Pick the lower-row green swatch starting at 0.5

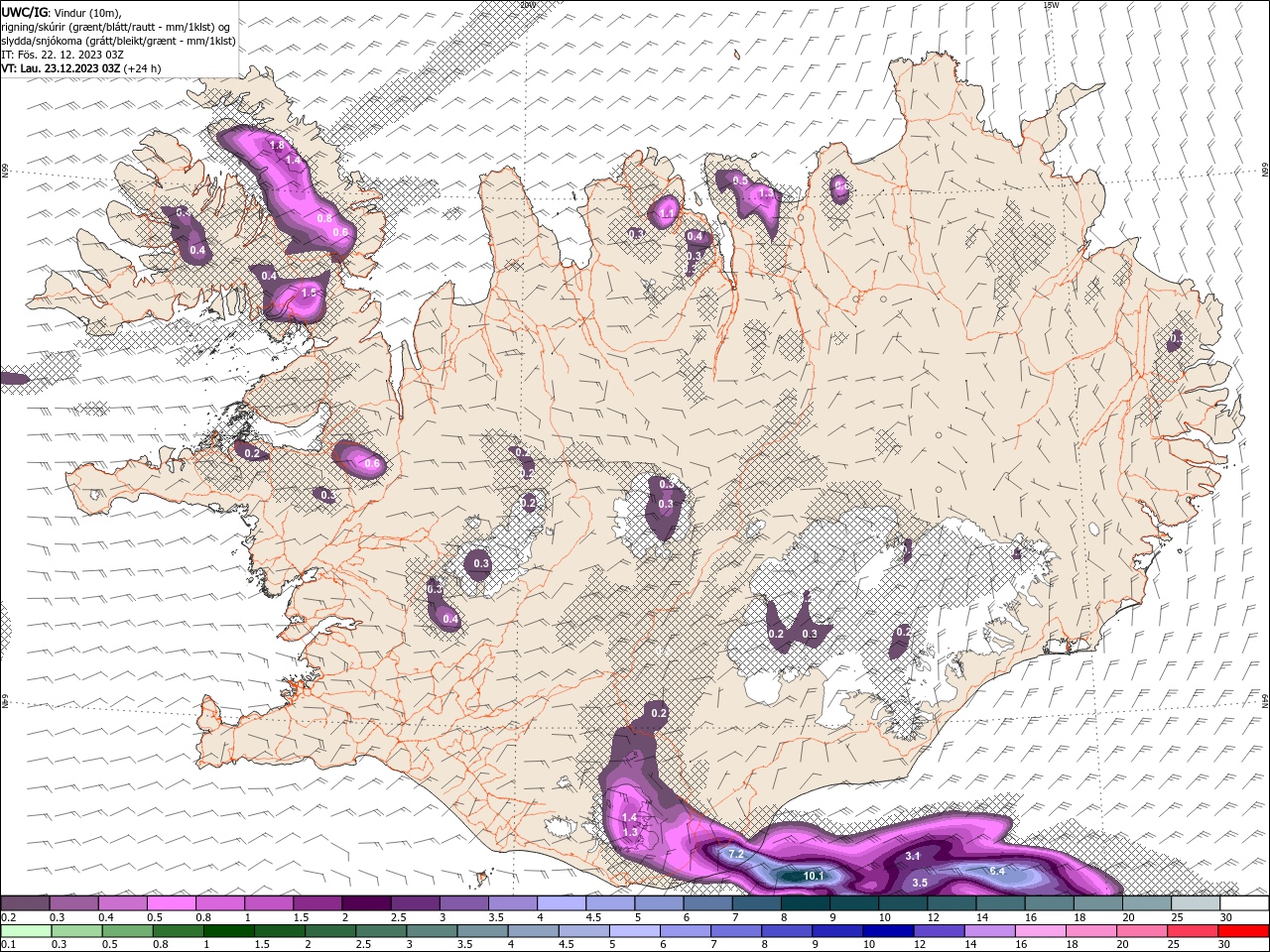point(127,931)
